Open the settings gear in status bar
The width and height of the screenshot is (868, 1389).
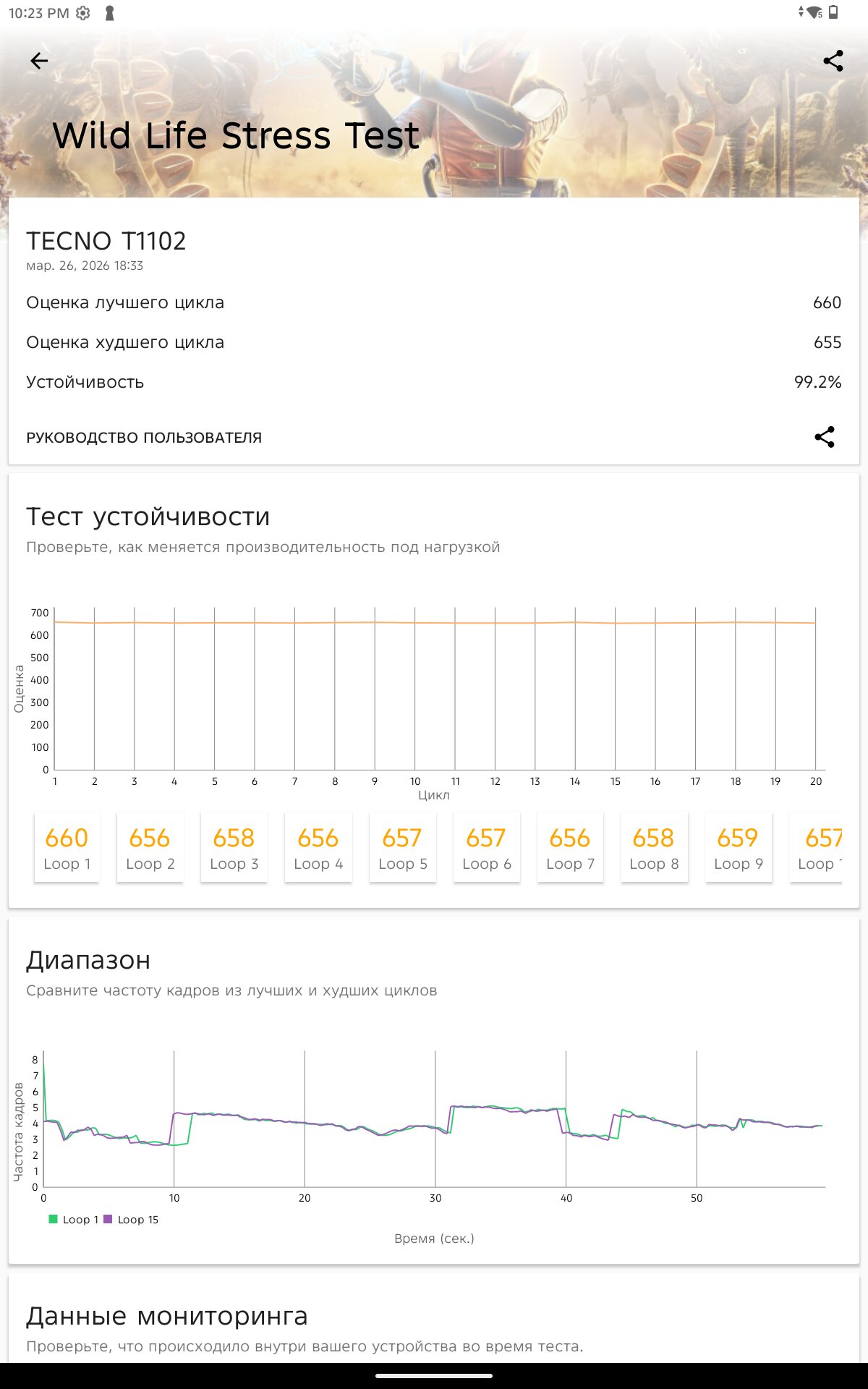coord(83,13)
